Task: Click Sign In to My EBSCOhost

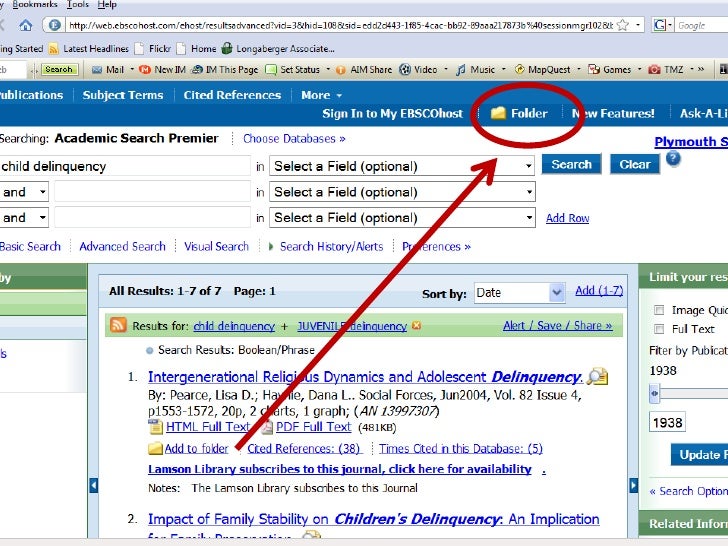Action: (x=393, y=113)
